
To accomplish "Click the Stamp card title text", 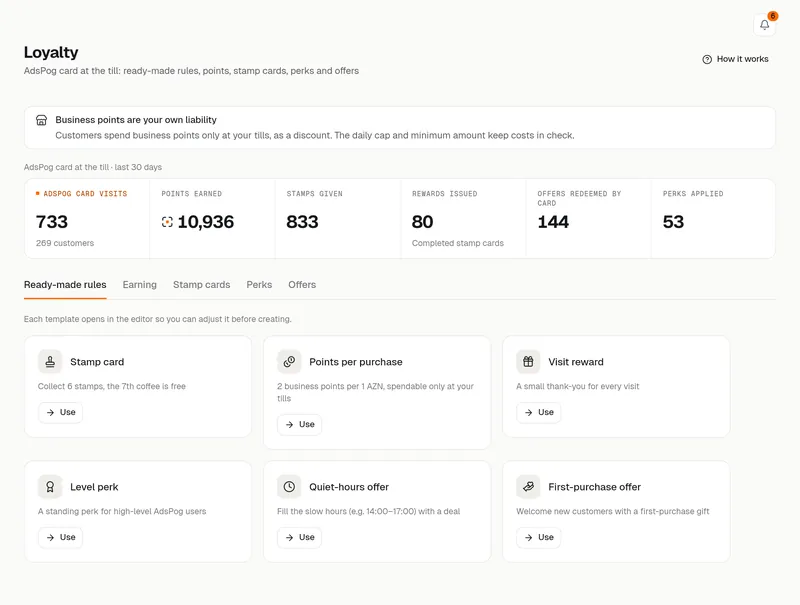I will [97, 362].
